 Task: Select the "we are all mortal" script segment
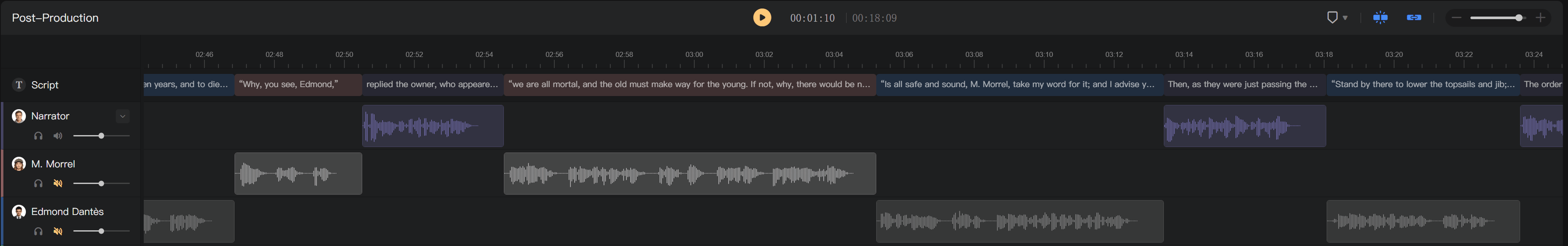tap(690, 84)
